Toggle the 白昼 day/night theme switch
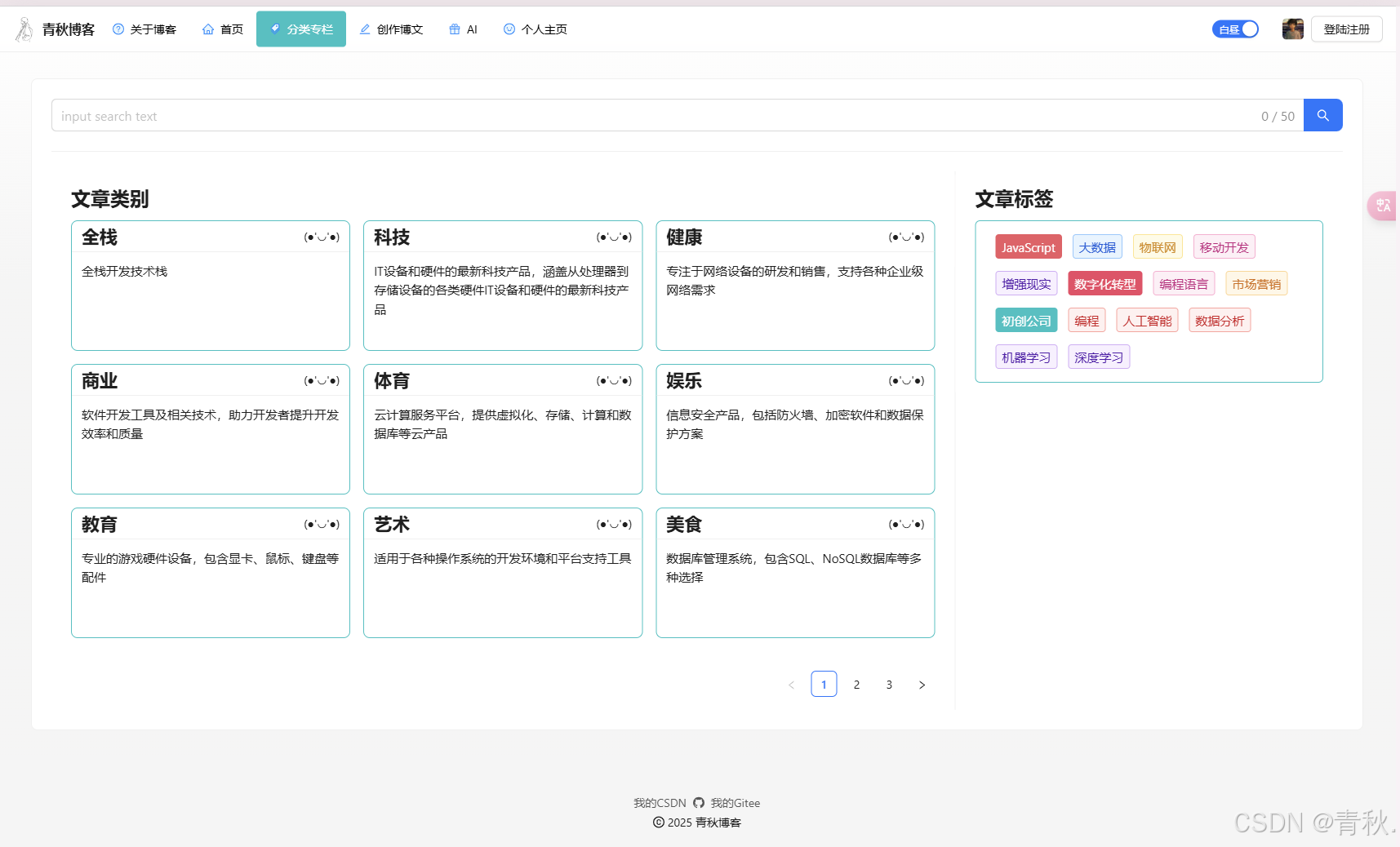This screenshot has height=847, width=1400. 1235,29
